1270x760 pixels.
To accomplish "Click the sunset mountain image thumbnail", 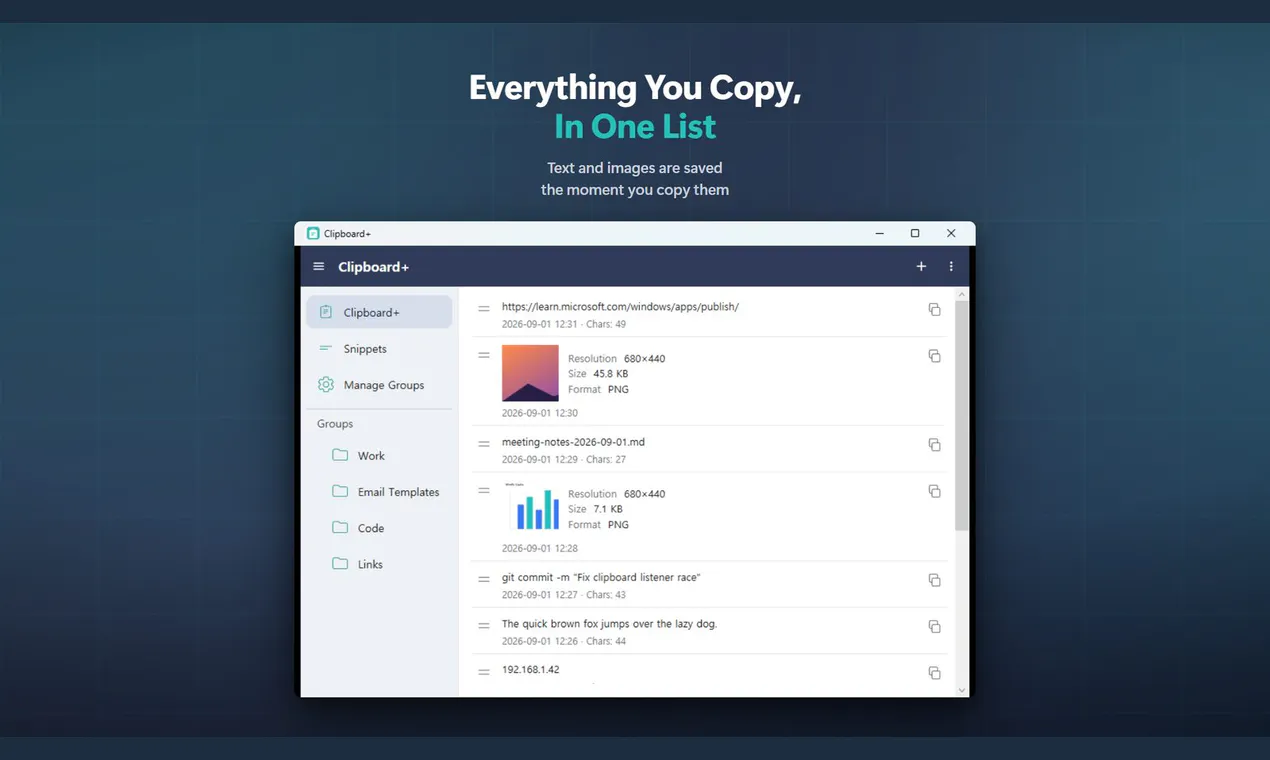I will coord(530,373).
